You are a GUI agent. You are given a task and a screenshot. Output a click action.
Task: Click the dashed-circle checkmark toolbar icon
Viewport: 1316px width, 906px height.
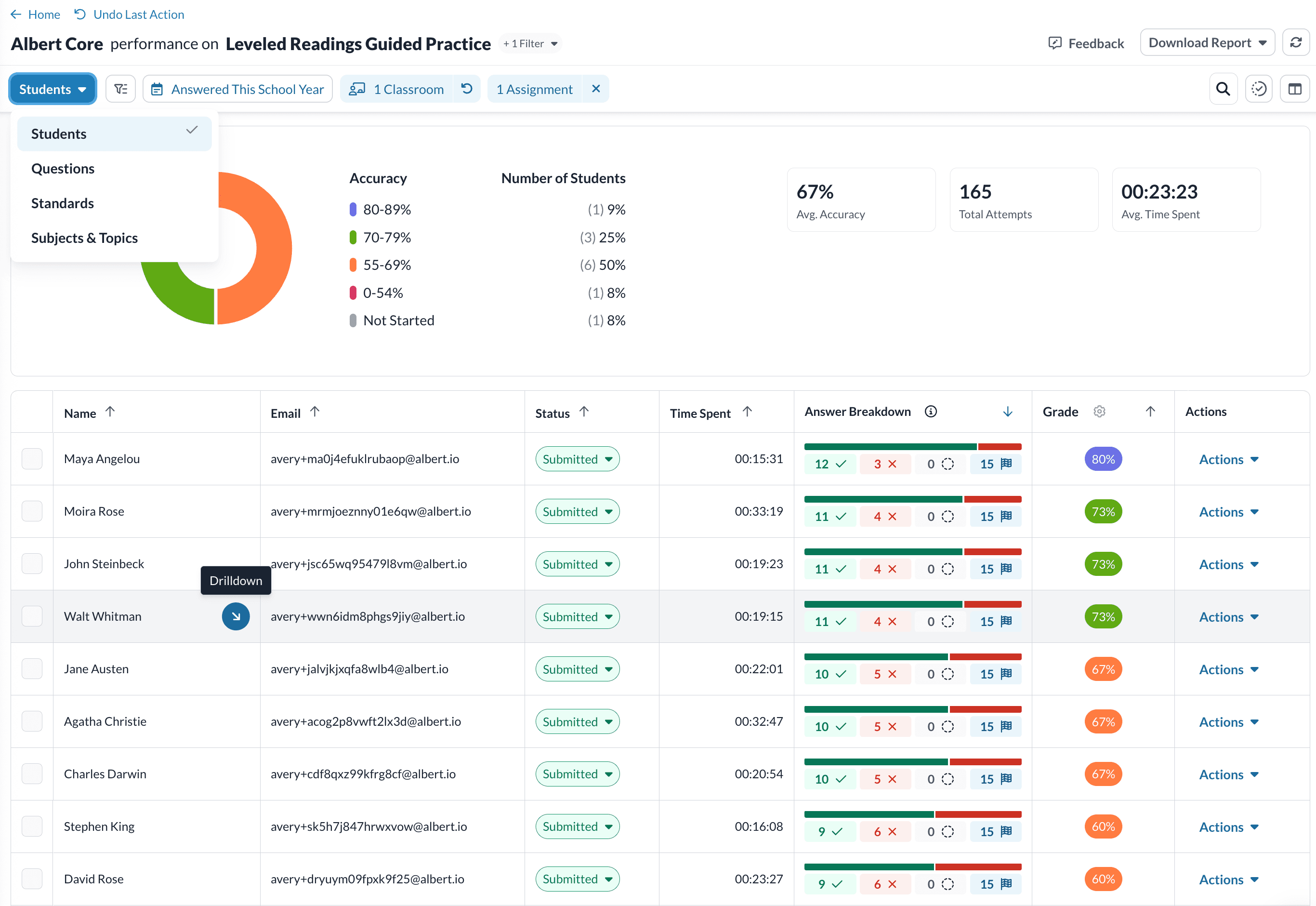point(1259,89)
